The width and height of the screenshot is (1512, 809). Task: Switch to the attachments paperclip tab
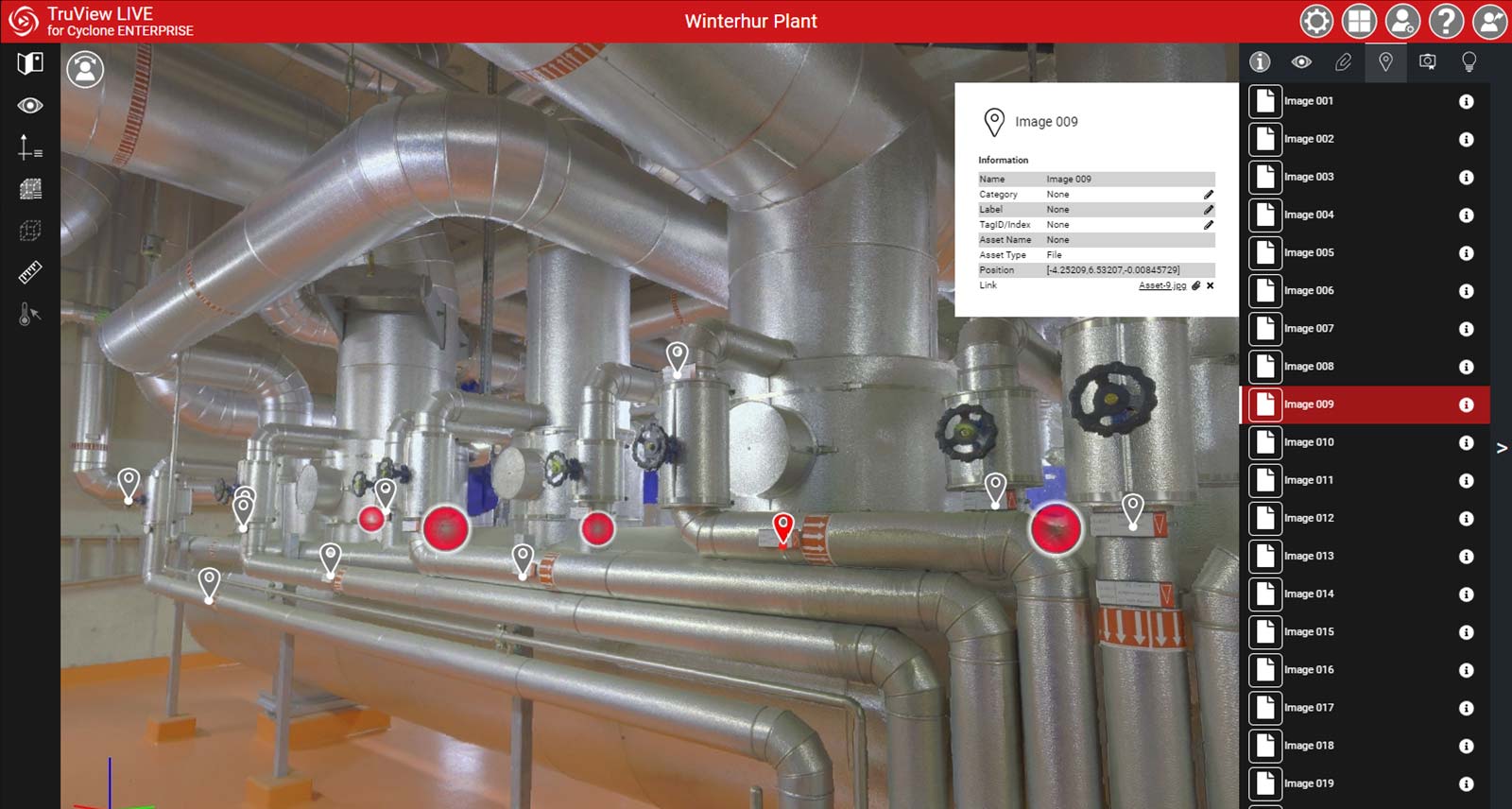pos(1343,62)
